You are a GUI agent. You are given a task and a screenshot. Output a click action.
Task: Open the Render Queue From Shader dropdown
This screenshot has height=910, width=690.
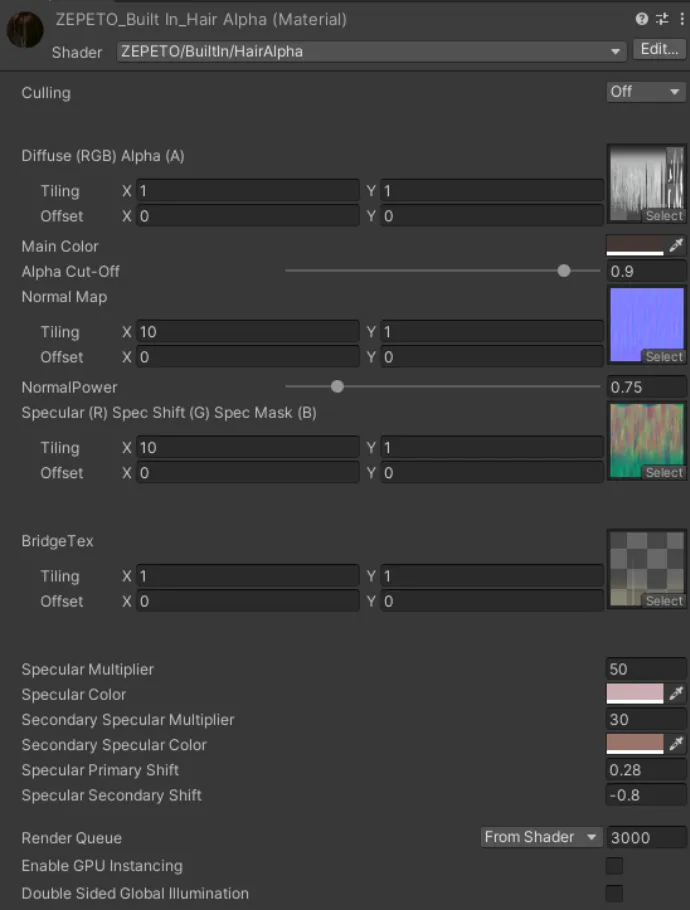tap(541, 837)
